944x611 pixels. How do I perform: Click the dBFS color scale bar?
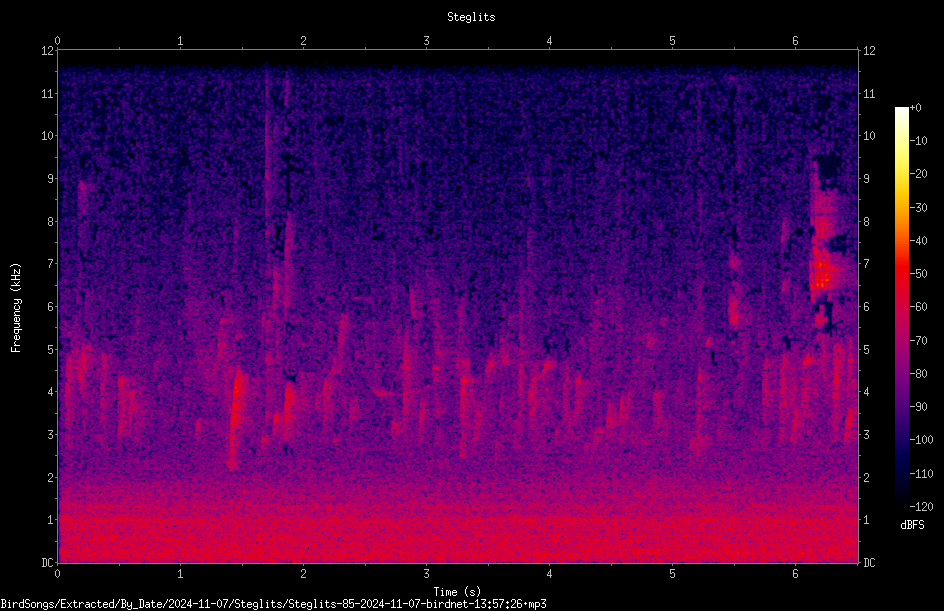(901, 306)
